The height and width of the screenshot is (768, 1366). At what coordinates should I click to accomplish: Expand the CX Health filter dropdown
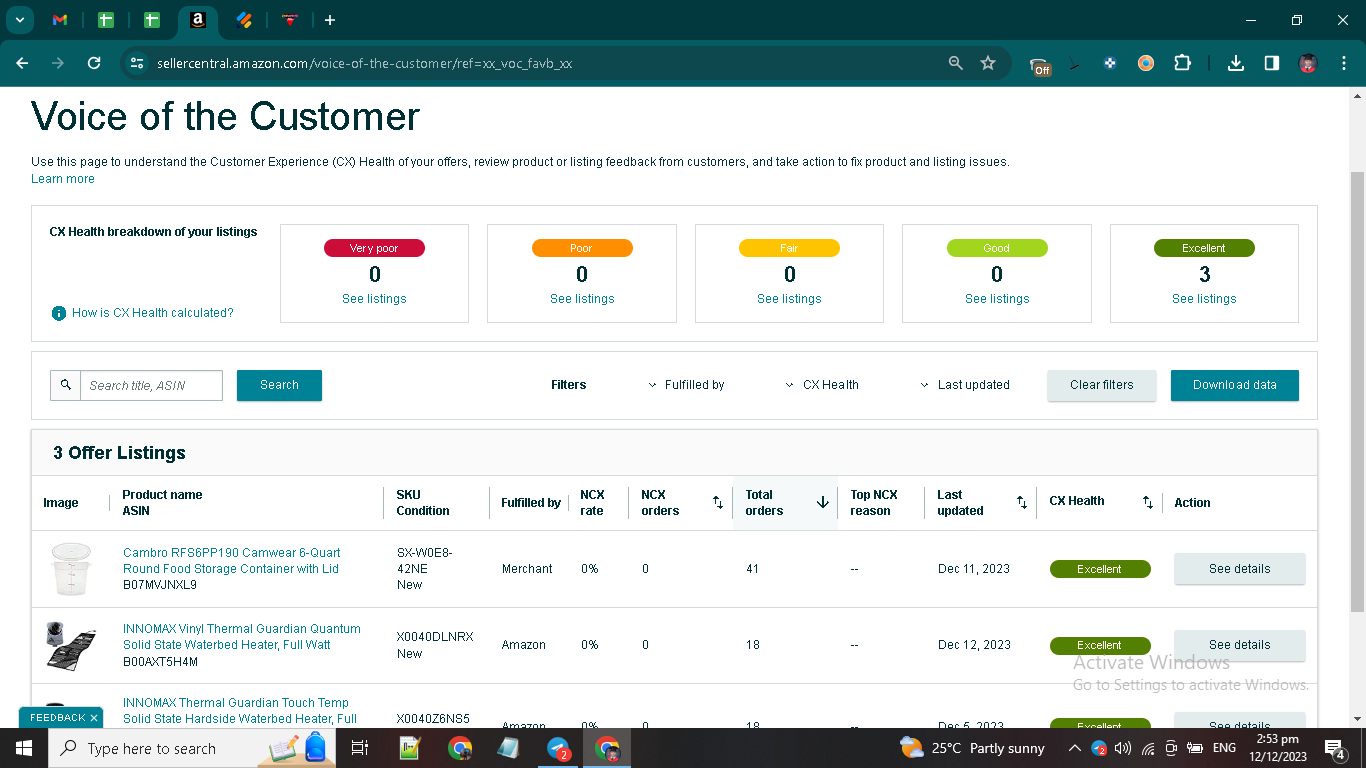(x=822, y=385)
